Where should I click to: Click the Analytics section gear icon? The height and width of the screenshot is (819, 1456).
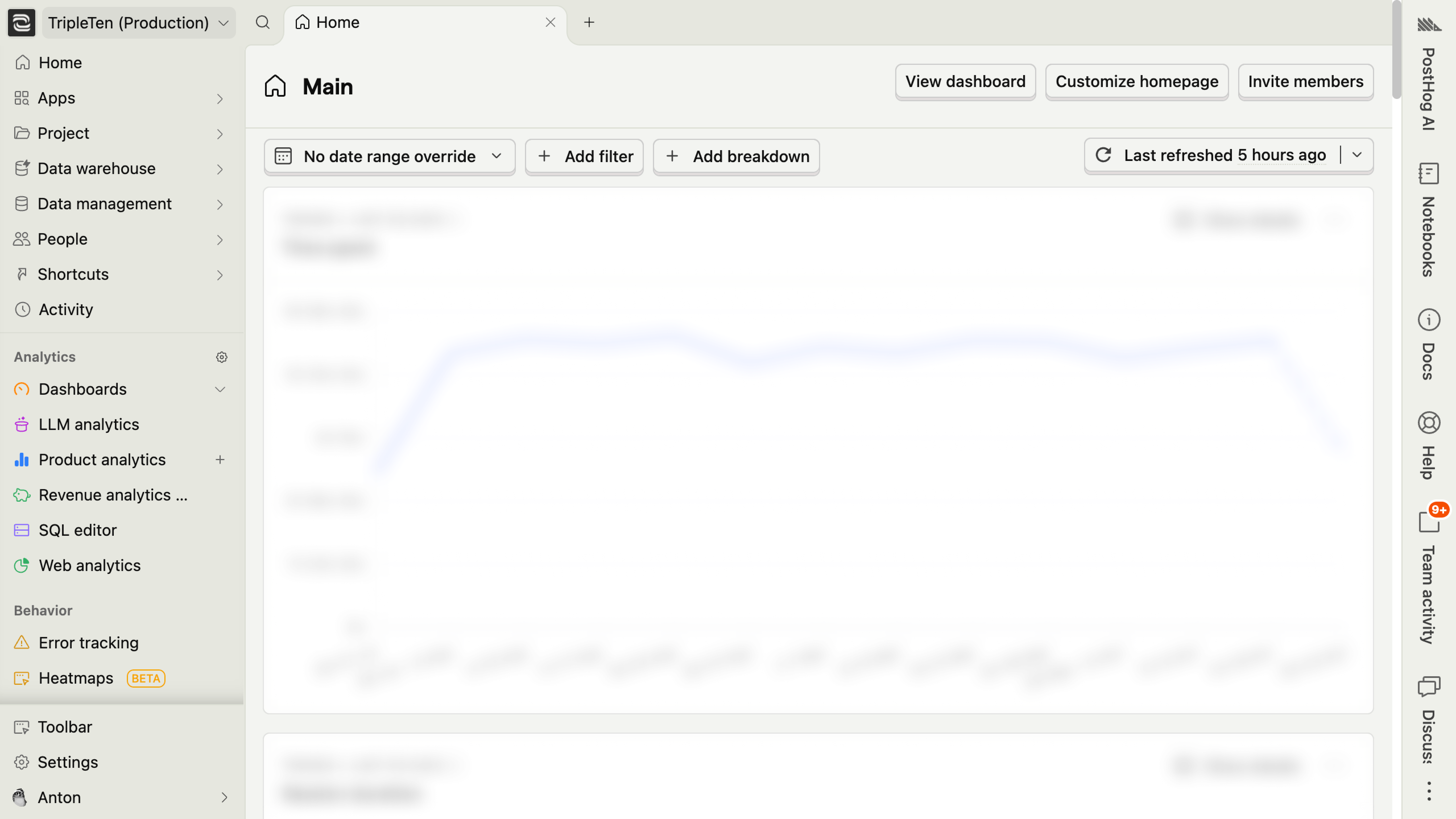pos(222,357)
